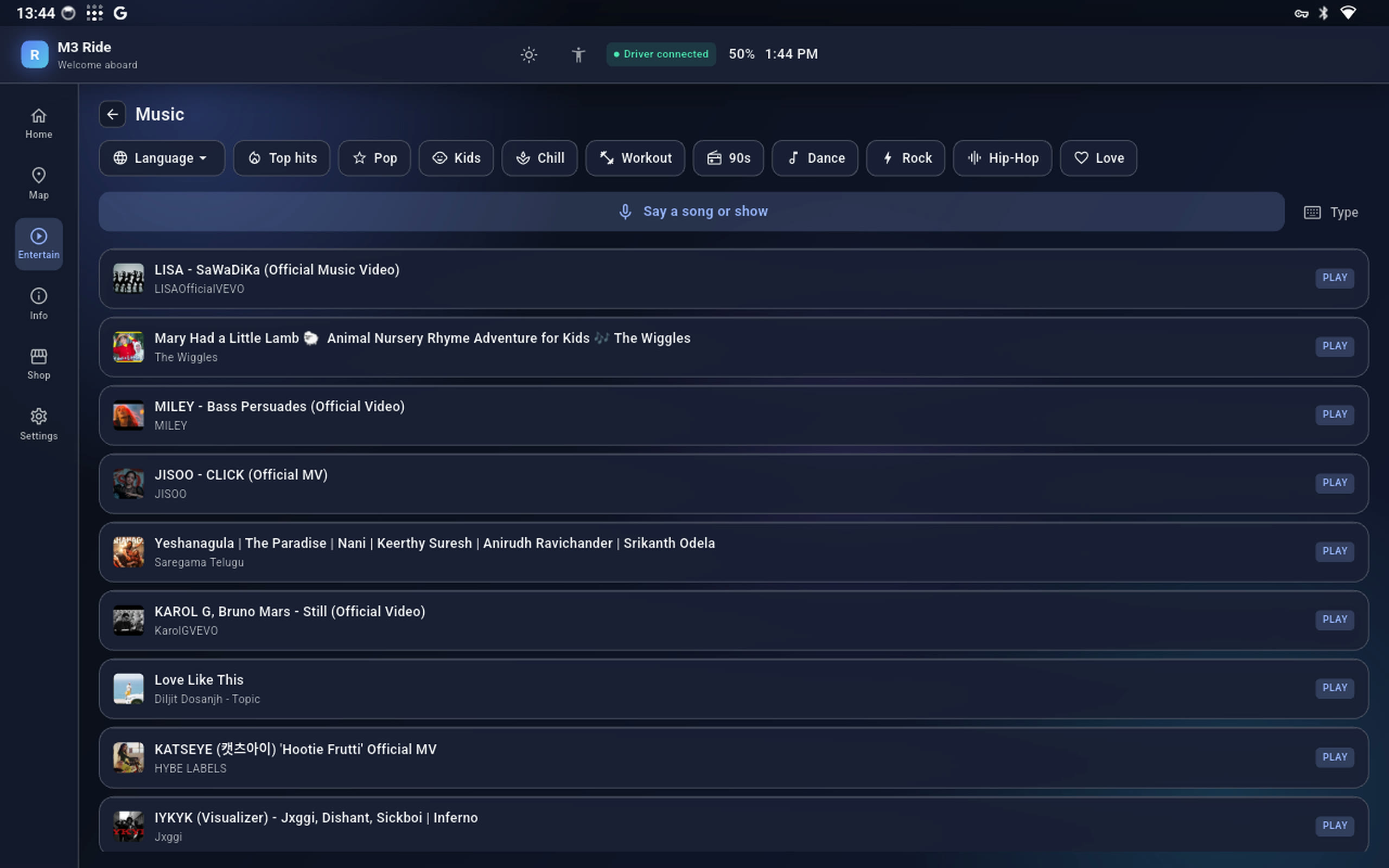1389x868 pixels.
Task: Click the Type keyboard input button
Action: [1331, 213]
